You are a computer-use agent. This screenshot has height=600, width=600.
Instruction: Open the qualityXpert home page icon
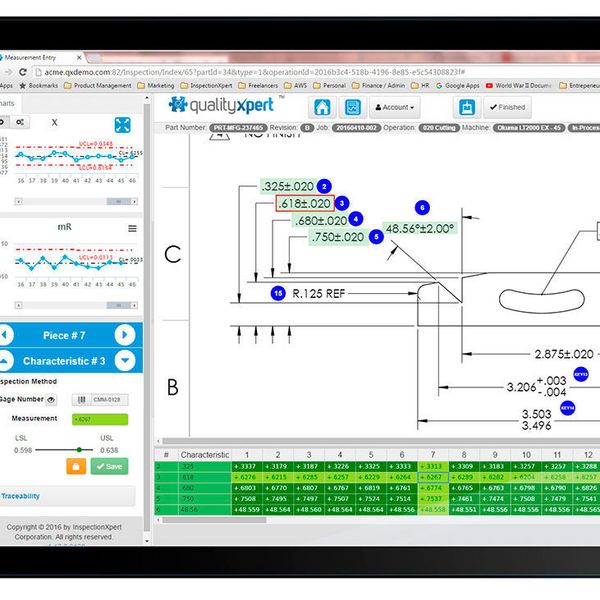[x=322, y=108]
